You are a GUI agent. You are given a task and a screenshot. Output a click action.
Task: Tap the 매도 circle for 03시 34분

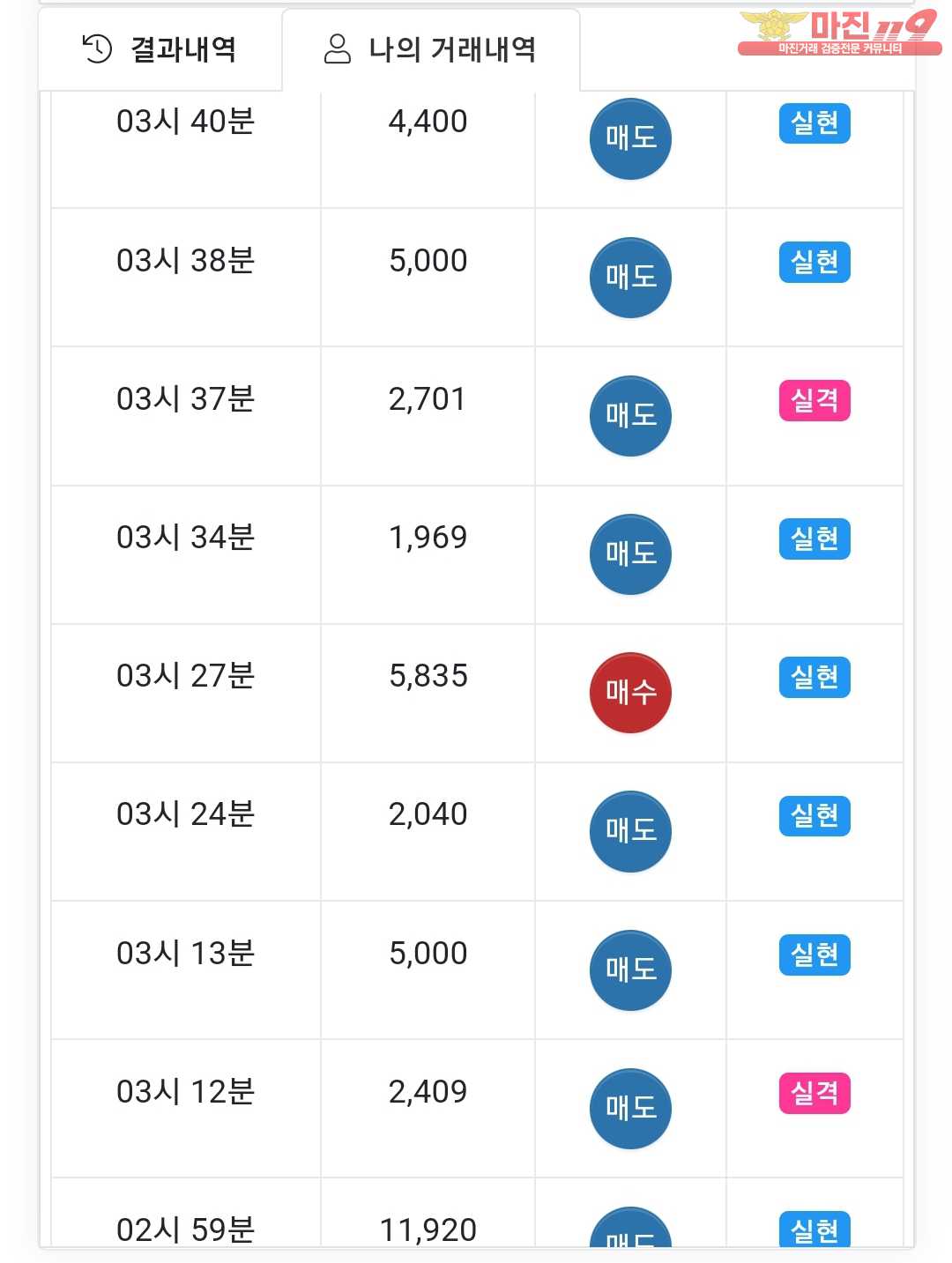click(630, 554)
